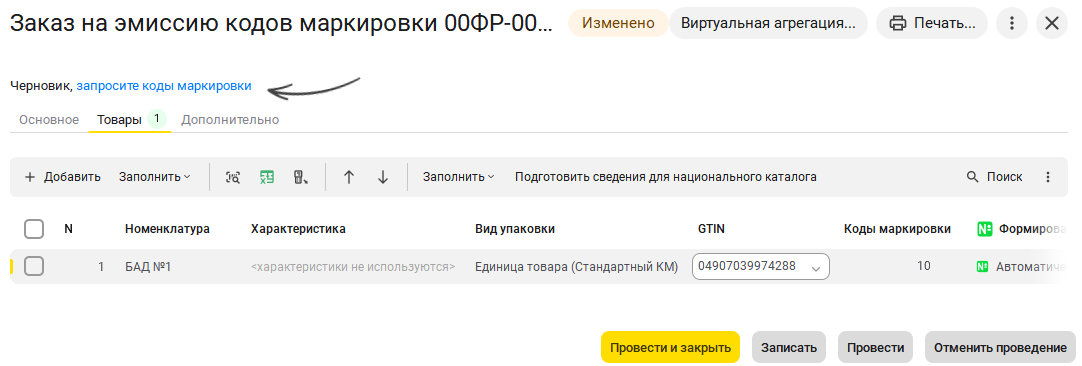Viewport: 1082px width, 366px height.
Task: Expand the GTIN 04907039974288 dropdown arrow
Action: click(x=816, y=267)
